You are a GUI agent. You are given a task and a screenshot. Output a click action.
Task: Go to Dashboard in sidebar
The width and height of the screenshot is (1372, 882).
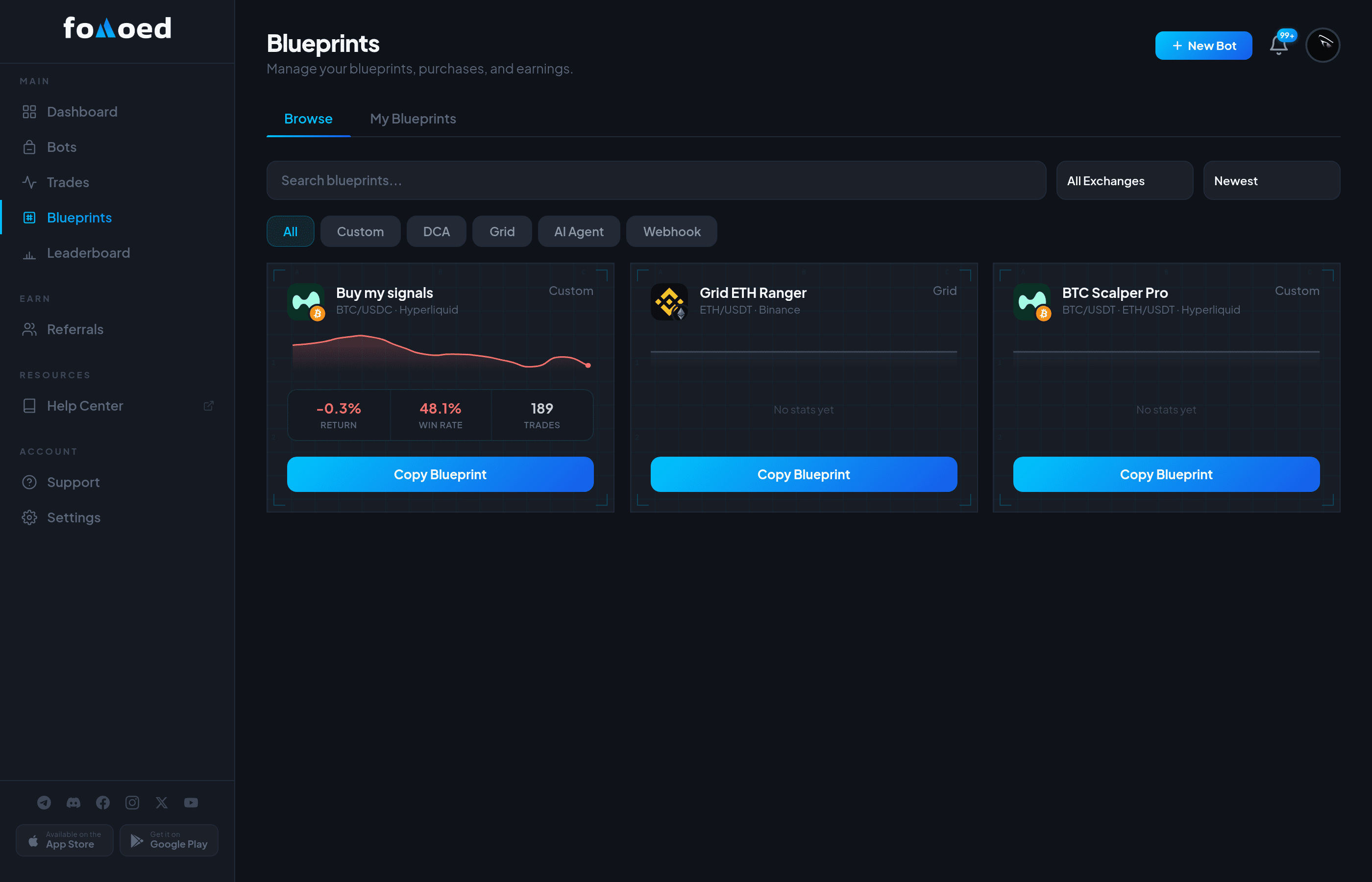[117, 112]
